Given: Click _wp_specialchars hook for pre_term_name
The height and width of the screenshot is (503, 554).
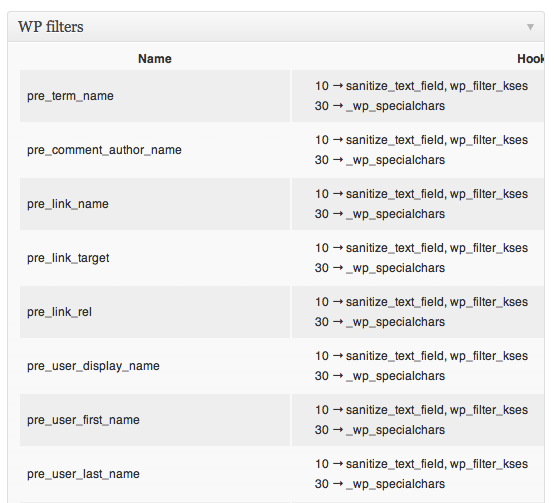Looking at the screenshot, I should [395, 106].
